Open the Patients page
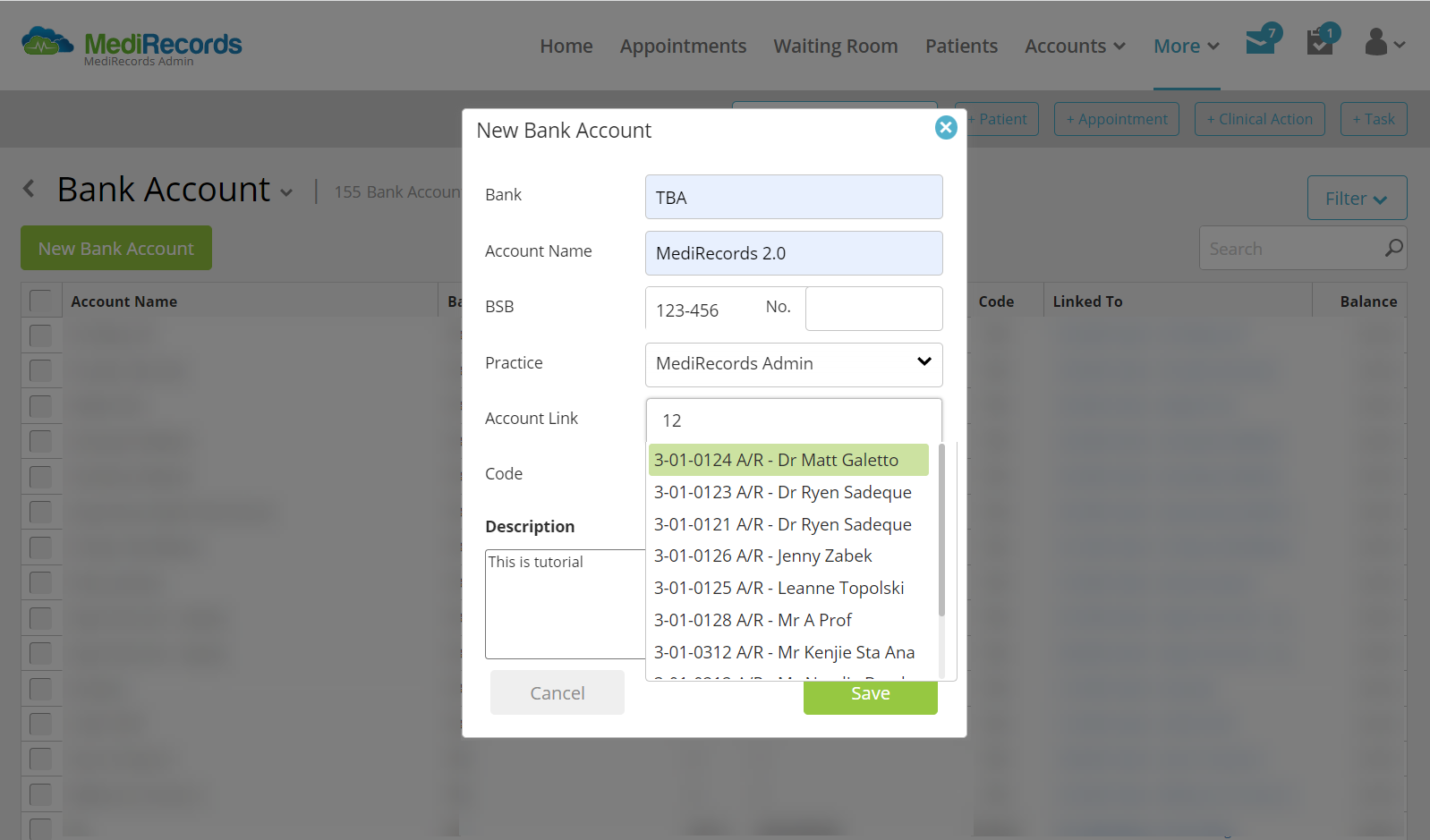 click(x=961, y=46)
